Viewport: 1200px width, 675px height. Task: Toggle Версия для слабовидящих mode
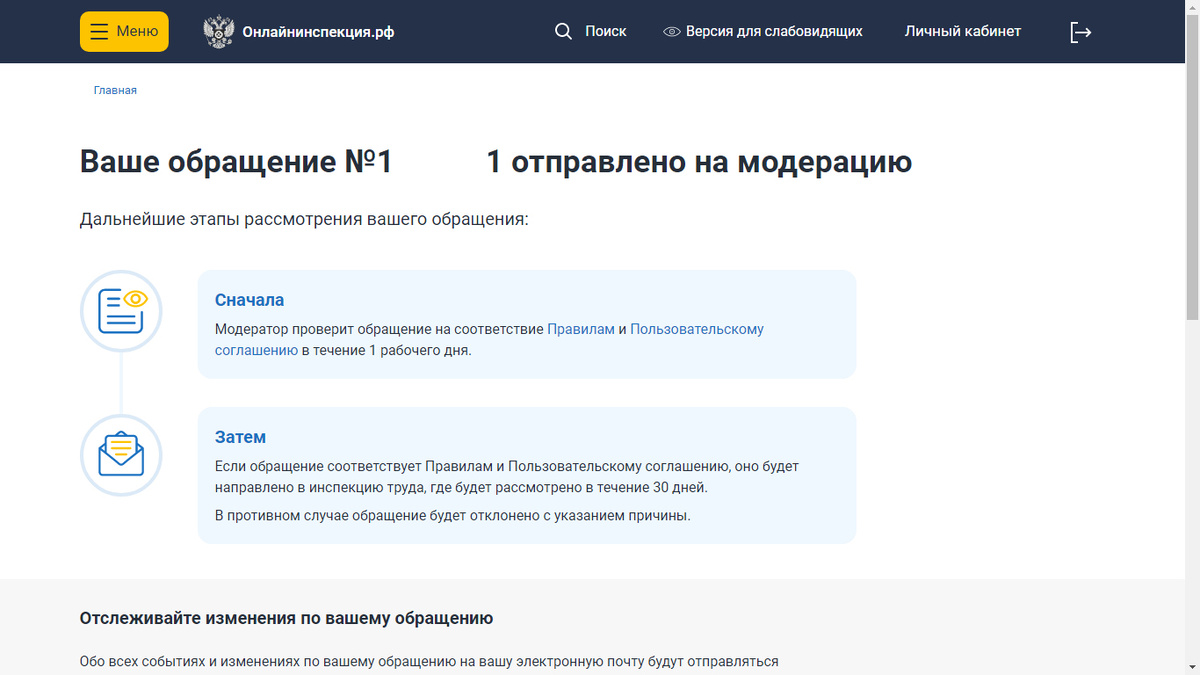[x=773, y=31]
